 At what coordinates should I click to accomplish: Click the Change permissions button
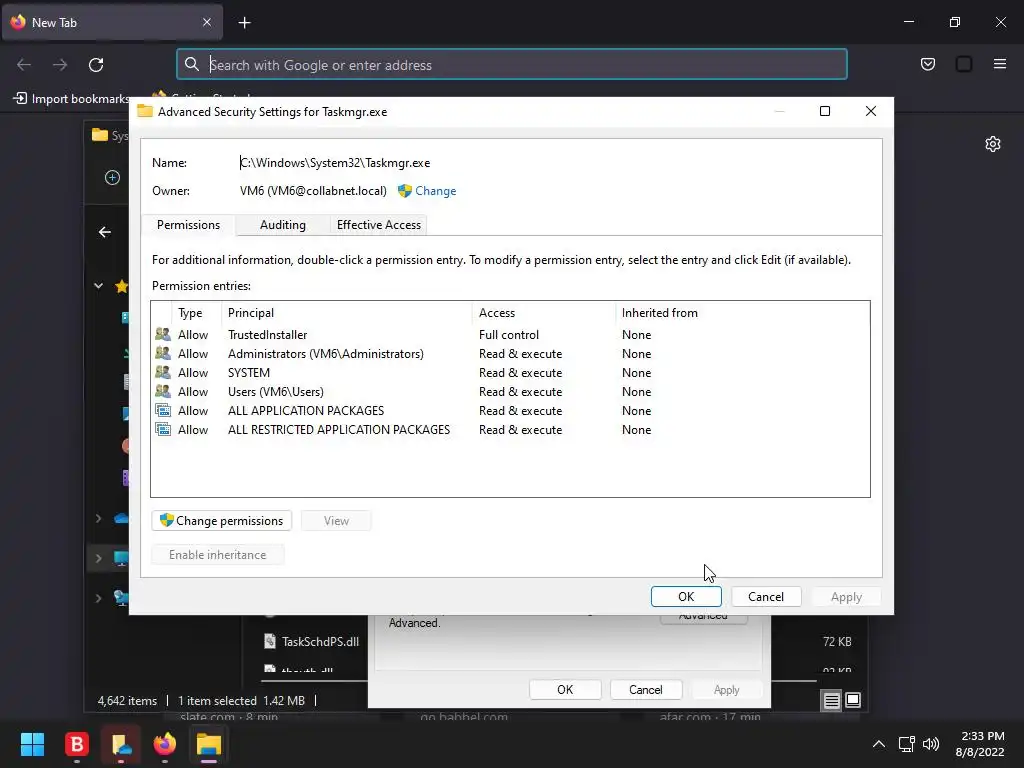221,520
